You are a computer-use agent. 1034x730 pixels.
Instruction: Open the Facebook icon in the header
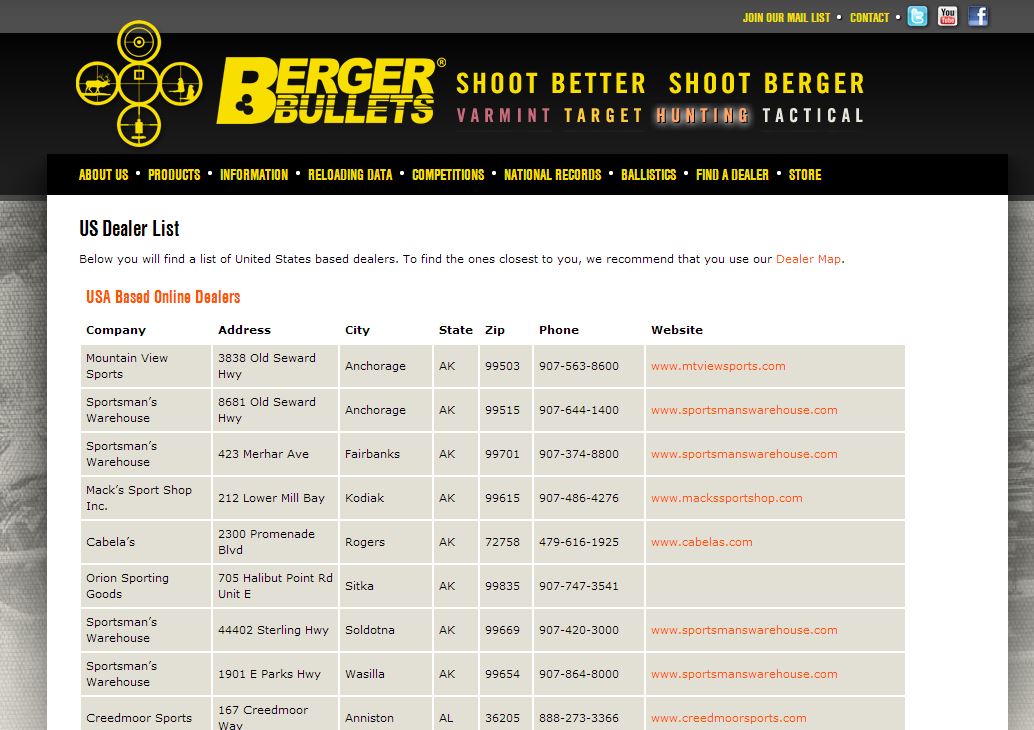[x=978, y=16]
